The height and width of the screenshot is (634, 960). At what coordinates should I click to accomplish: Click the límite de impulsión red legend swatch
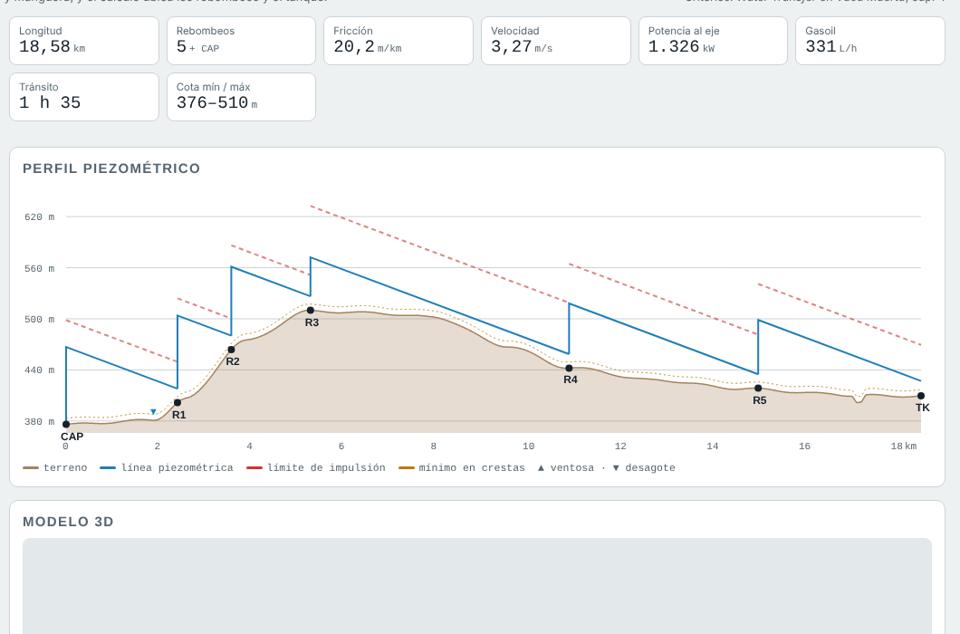coord(254,468)
